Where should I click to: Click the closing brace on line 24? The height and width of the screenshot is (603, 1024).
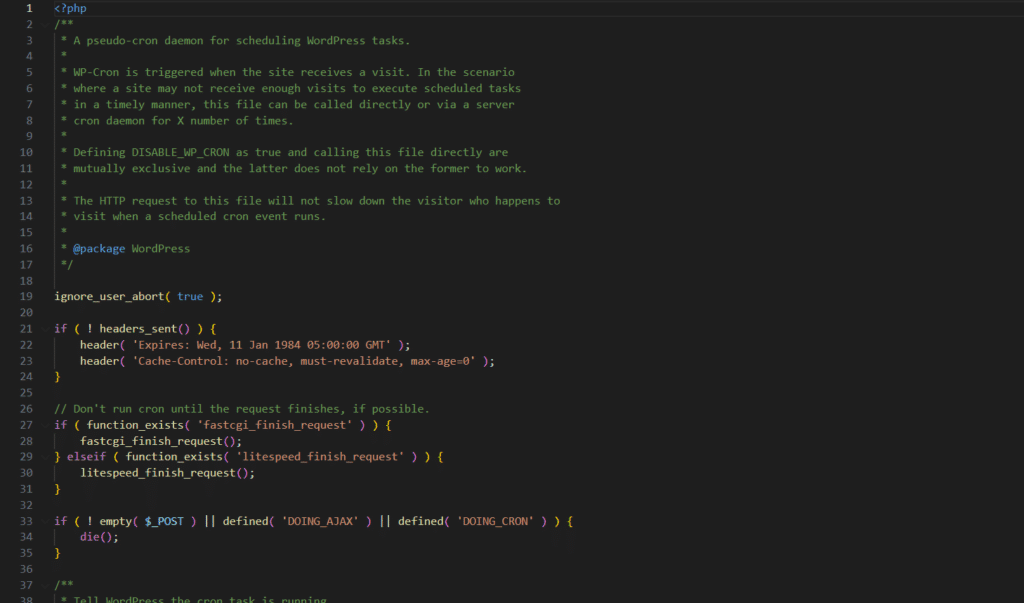pyautogui.click(x=57, y=376)
